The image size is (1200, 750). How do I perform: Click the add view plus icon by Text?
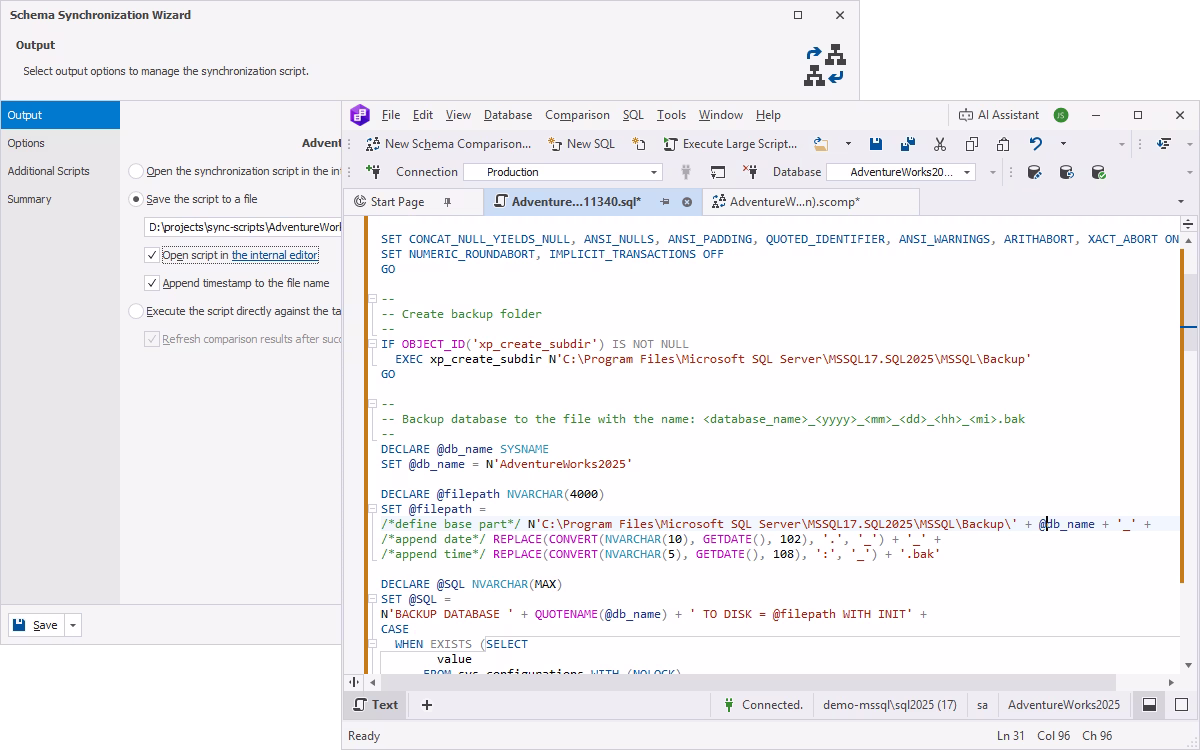(427, 705)
